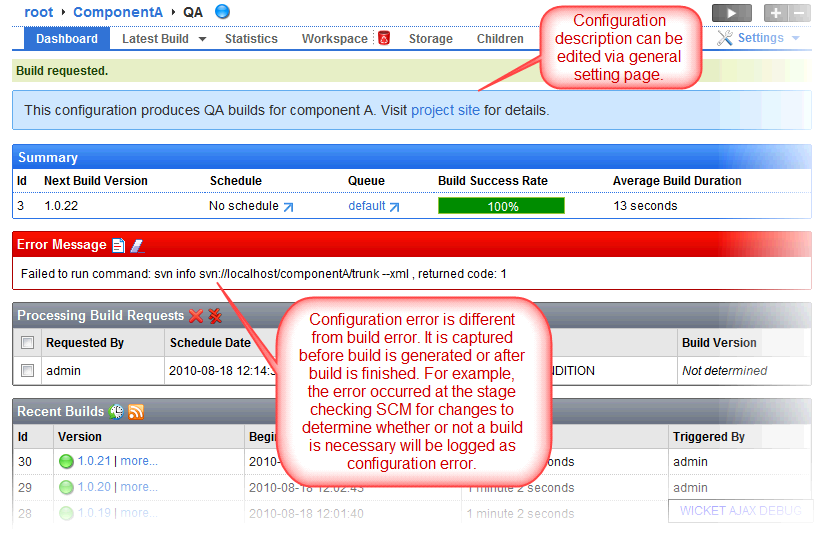Screen dimensions: 820x533
Task: Toggle select-all checkbox in Processing Build Requests
Action: [28, 343]
